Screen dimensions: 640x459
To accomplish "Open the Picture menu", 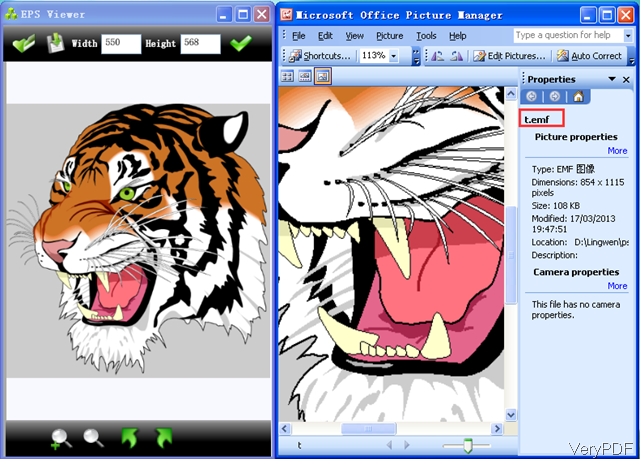I will (390, 35).
